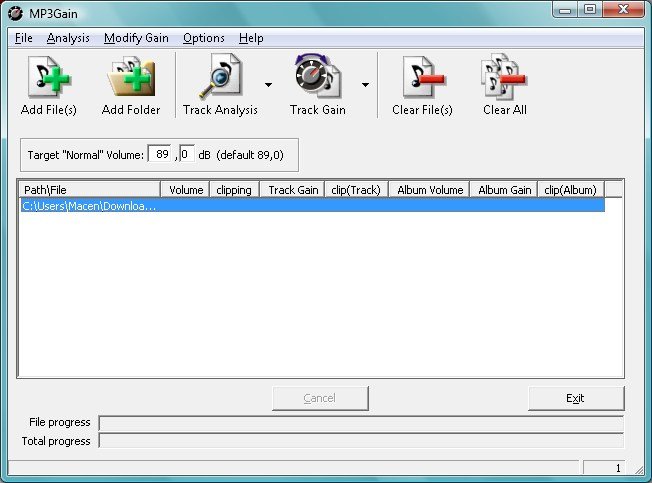Sort by Path\File column header

click(90, 190)
